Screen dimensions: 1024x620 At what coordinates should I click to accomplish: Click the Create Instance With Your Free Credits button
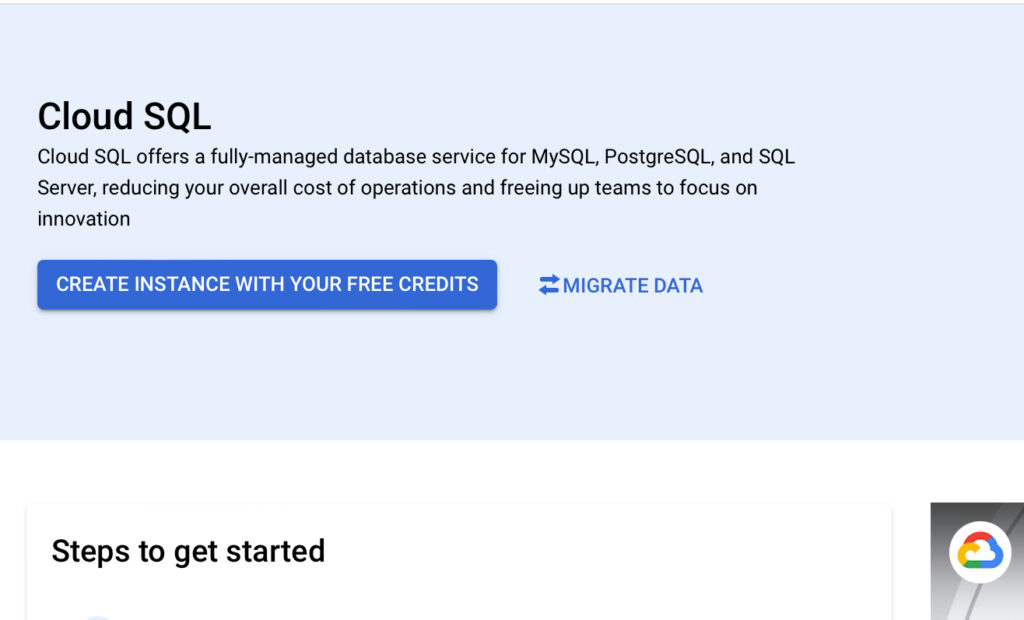click(267, 285)
